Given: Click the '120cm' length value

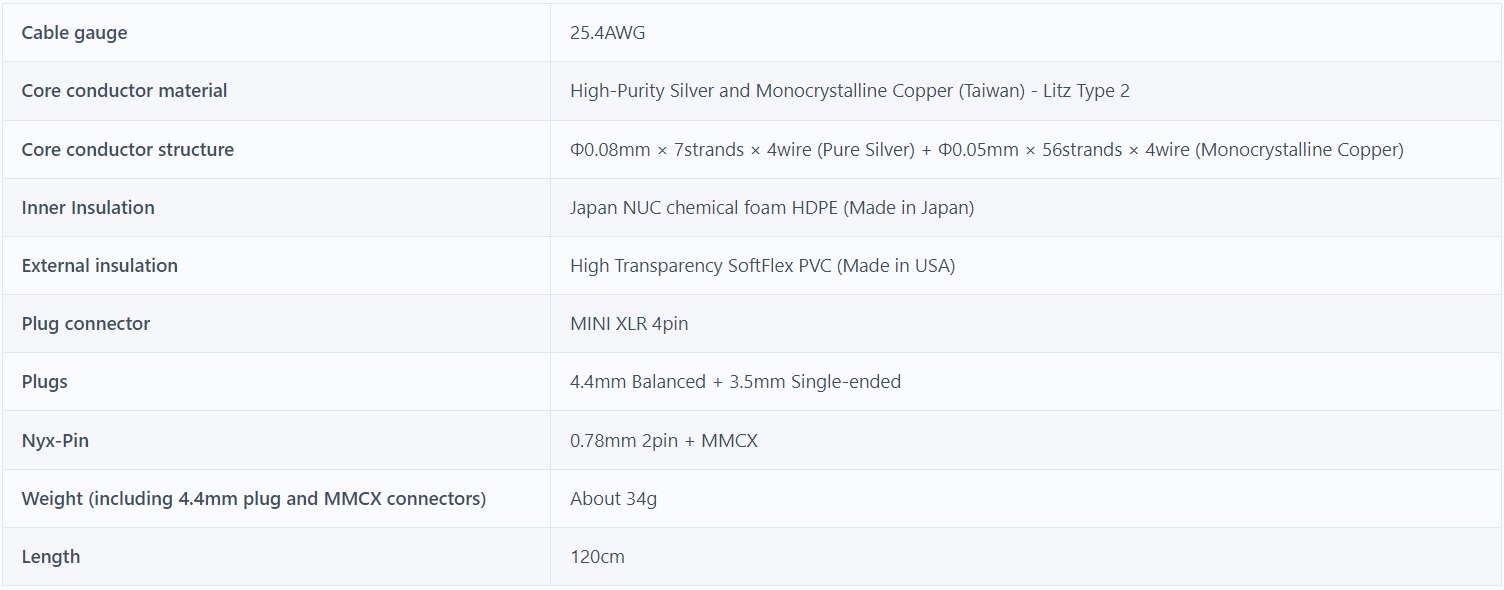Looking at the screenshot, I should (597, 557).
